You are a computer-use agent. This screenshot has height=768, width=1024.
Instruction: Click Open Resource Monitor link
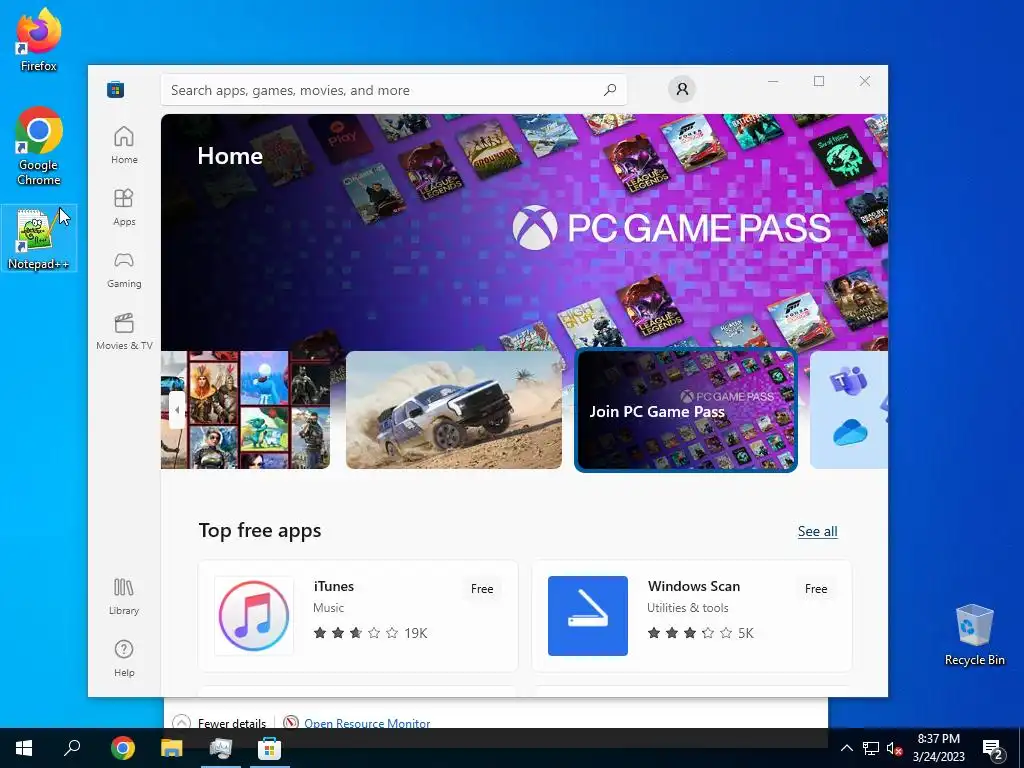[x=367, y=722]
